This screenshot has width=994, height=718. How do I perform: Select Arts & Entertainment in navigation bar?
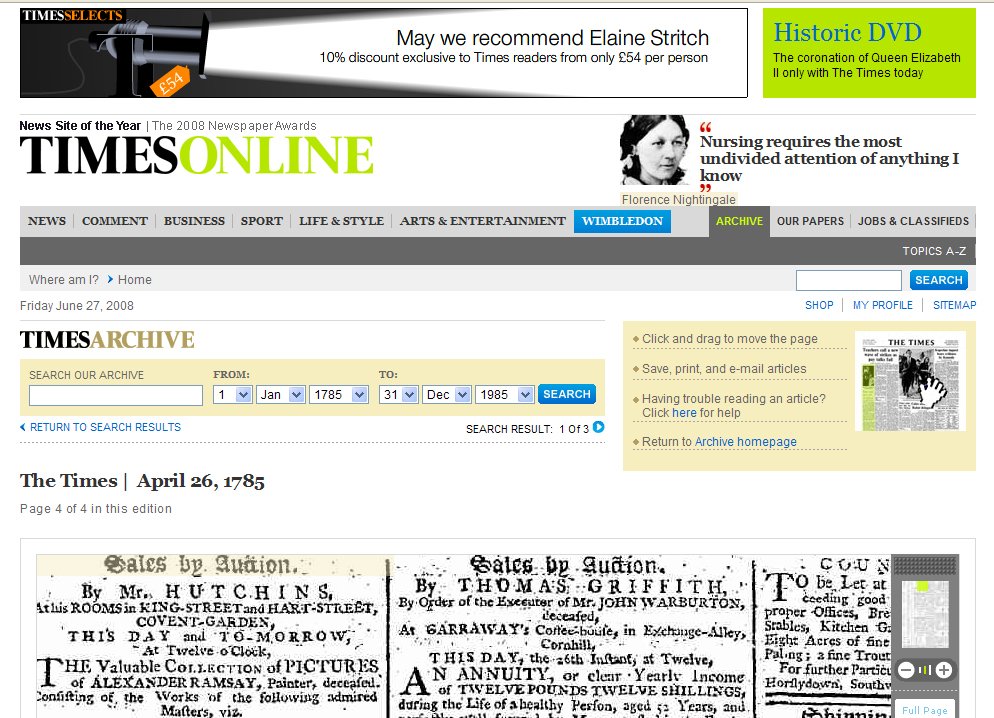pyautogui.click(x=482, y=221)
